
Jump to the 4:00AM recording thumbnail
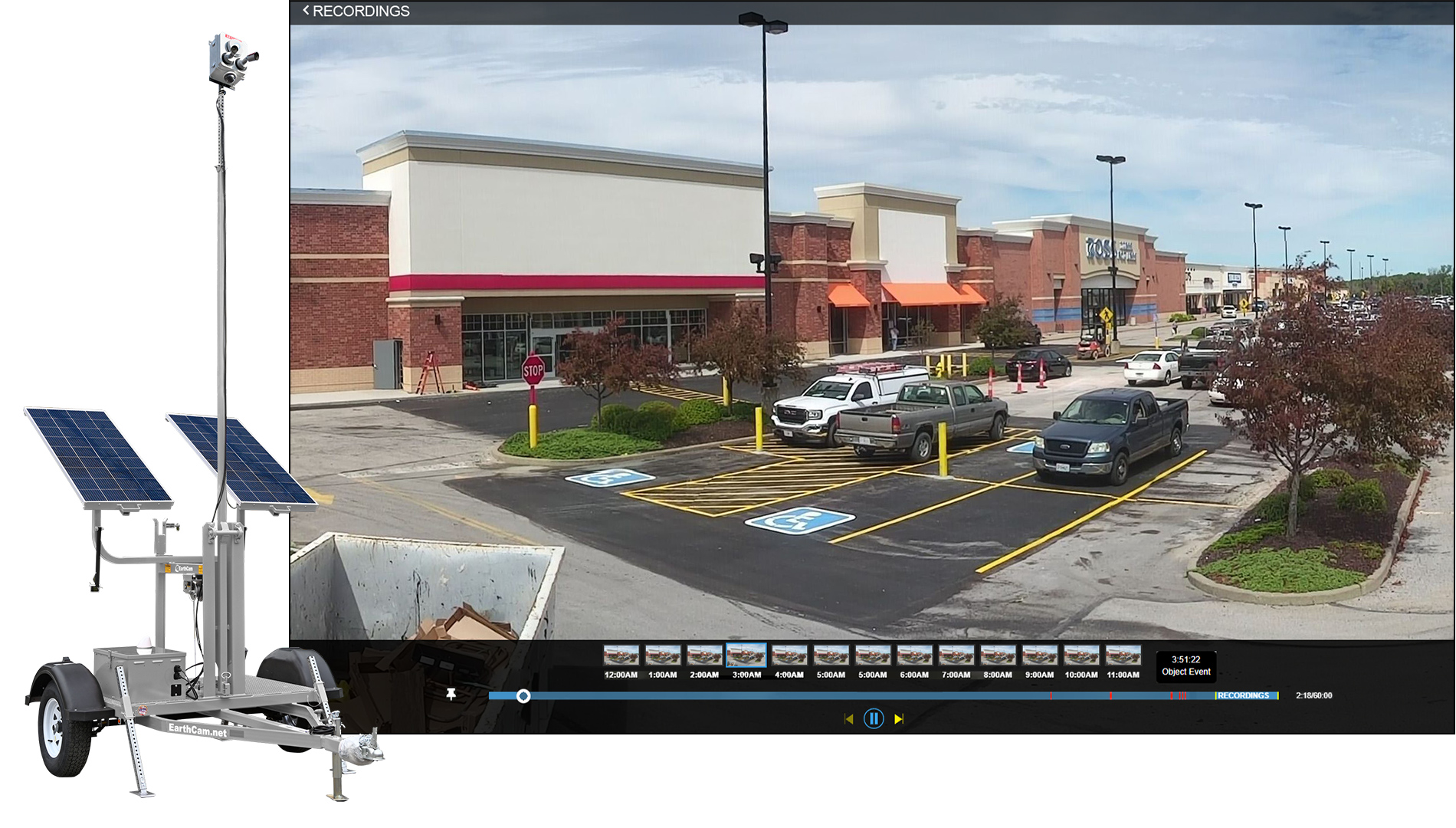point(789,655)
